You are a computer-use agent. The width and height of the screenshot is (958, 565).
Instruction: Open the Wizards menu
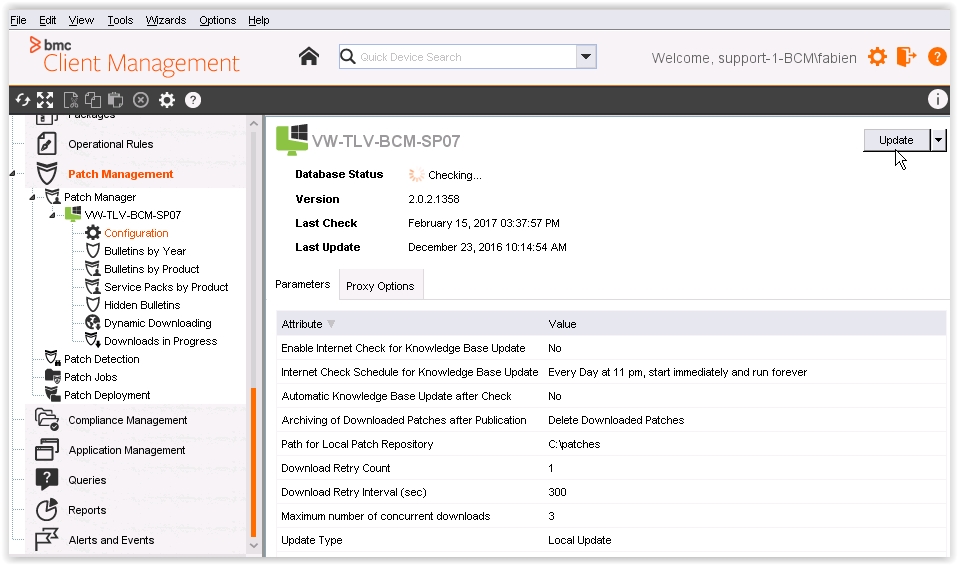166,20
